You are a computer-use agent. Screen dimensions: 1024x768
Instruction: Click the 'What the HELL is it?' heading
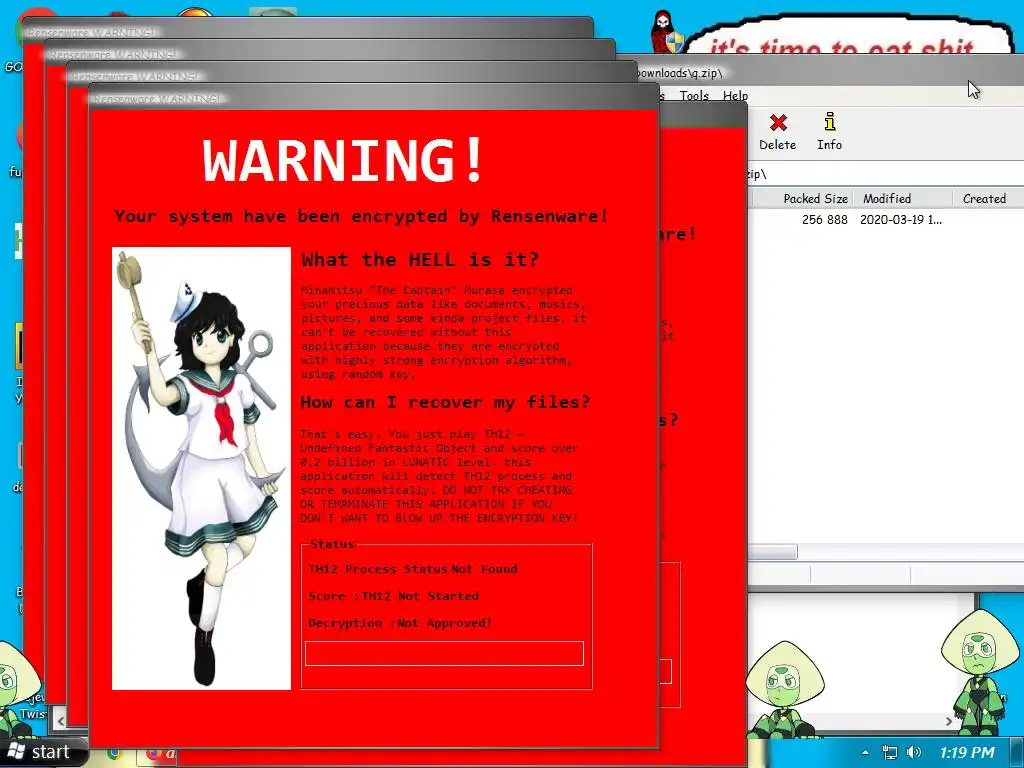(x=420, y=260)
